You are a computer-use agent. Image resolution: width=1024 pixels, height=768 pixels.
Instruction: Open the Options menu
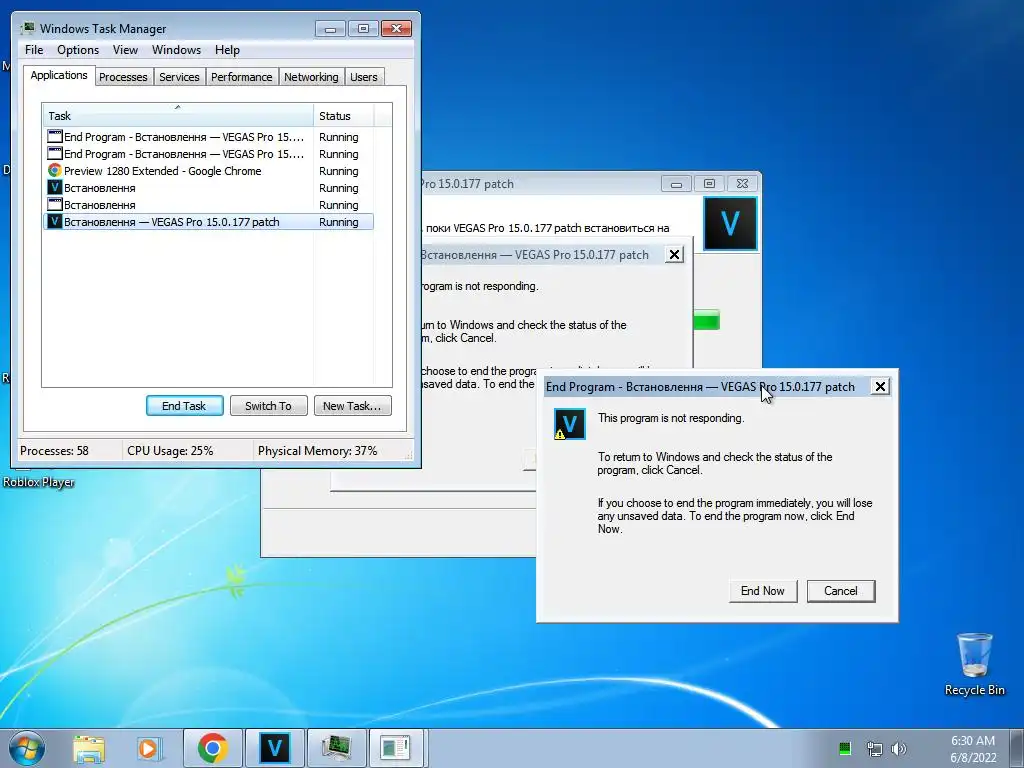pyautogui.click(x=78, y=50)
